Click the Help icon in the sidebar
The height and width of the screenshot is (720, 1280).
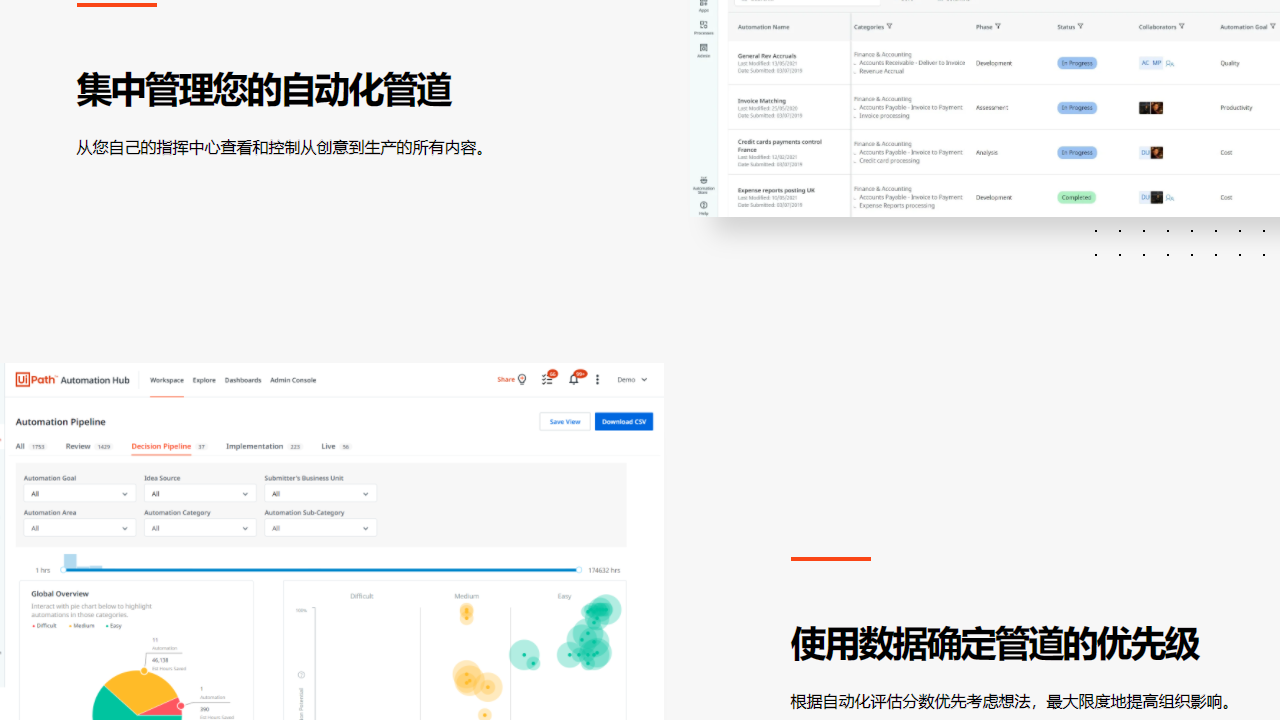(x=703, y=204)
